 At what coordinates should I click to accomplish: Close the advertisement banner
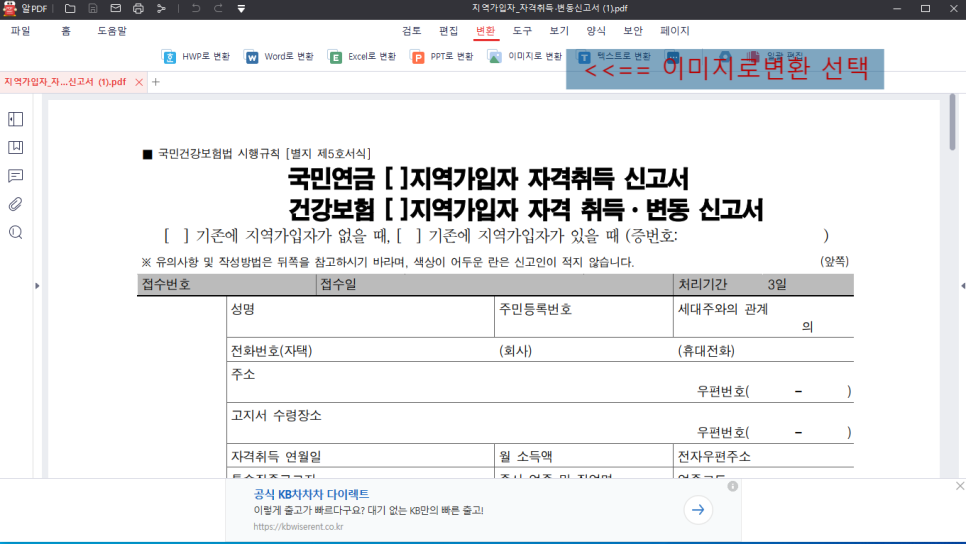coord(960,486)
